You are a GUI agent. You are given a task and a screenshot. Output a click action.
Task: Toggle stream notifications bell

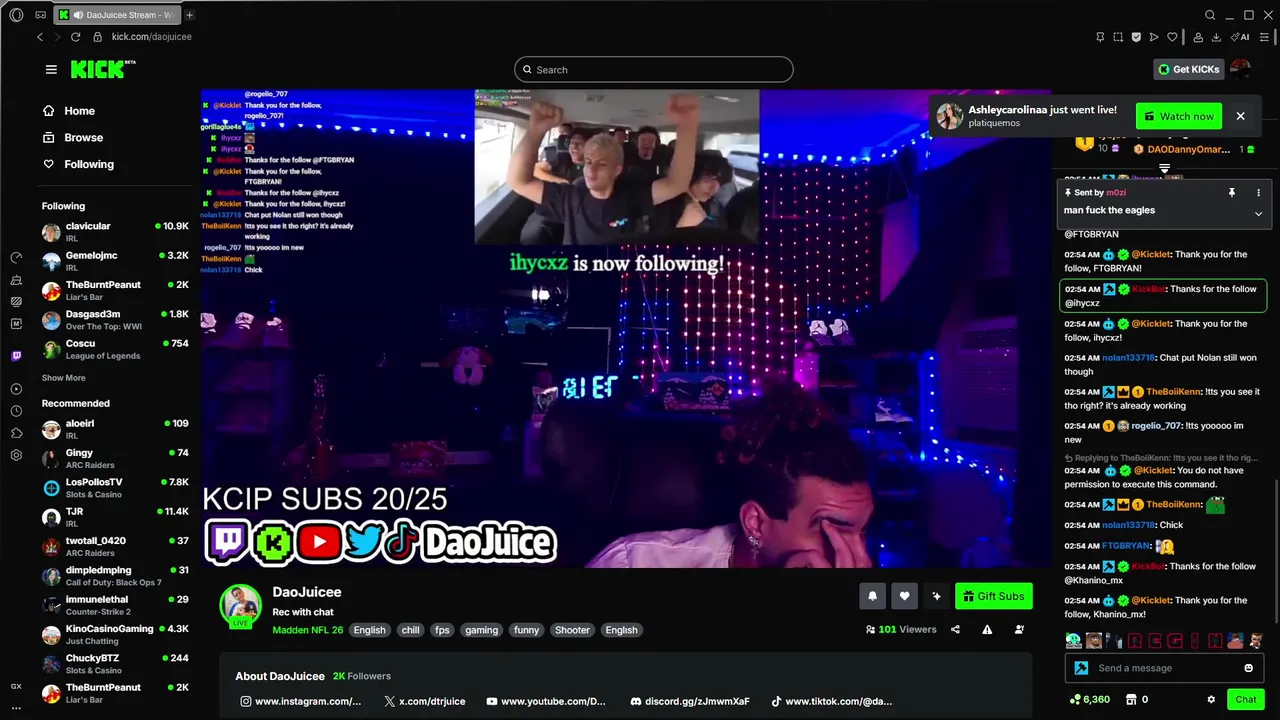point(872,596)
